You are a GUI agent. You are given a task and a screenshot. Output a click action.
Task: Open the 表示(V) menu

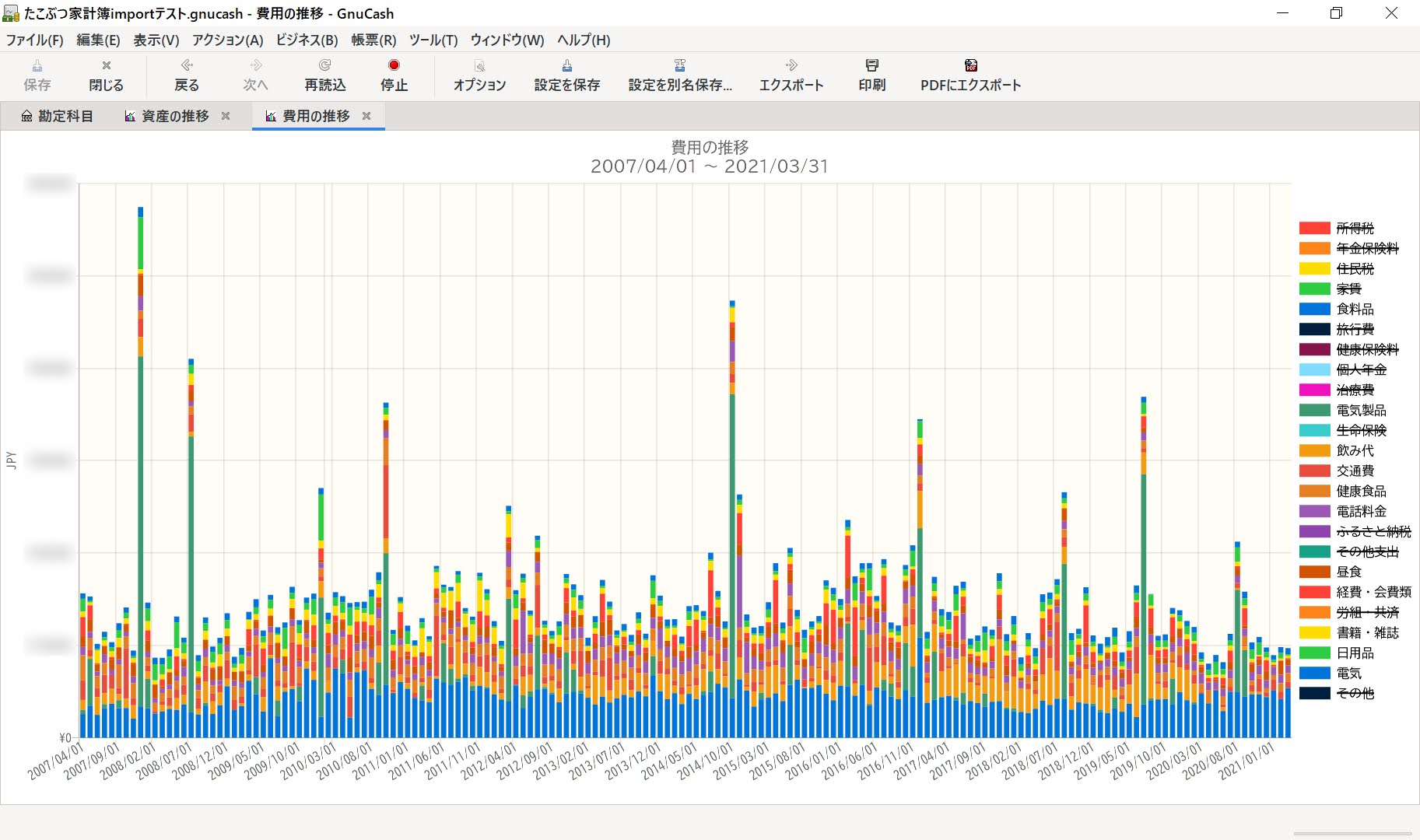(156, 40)
